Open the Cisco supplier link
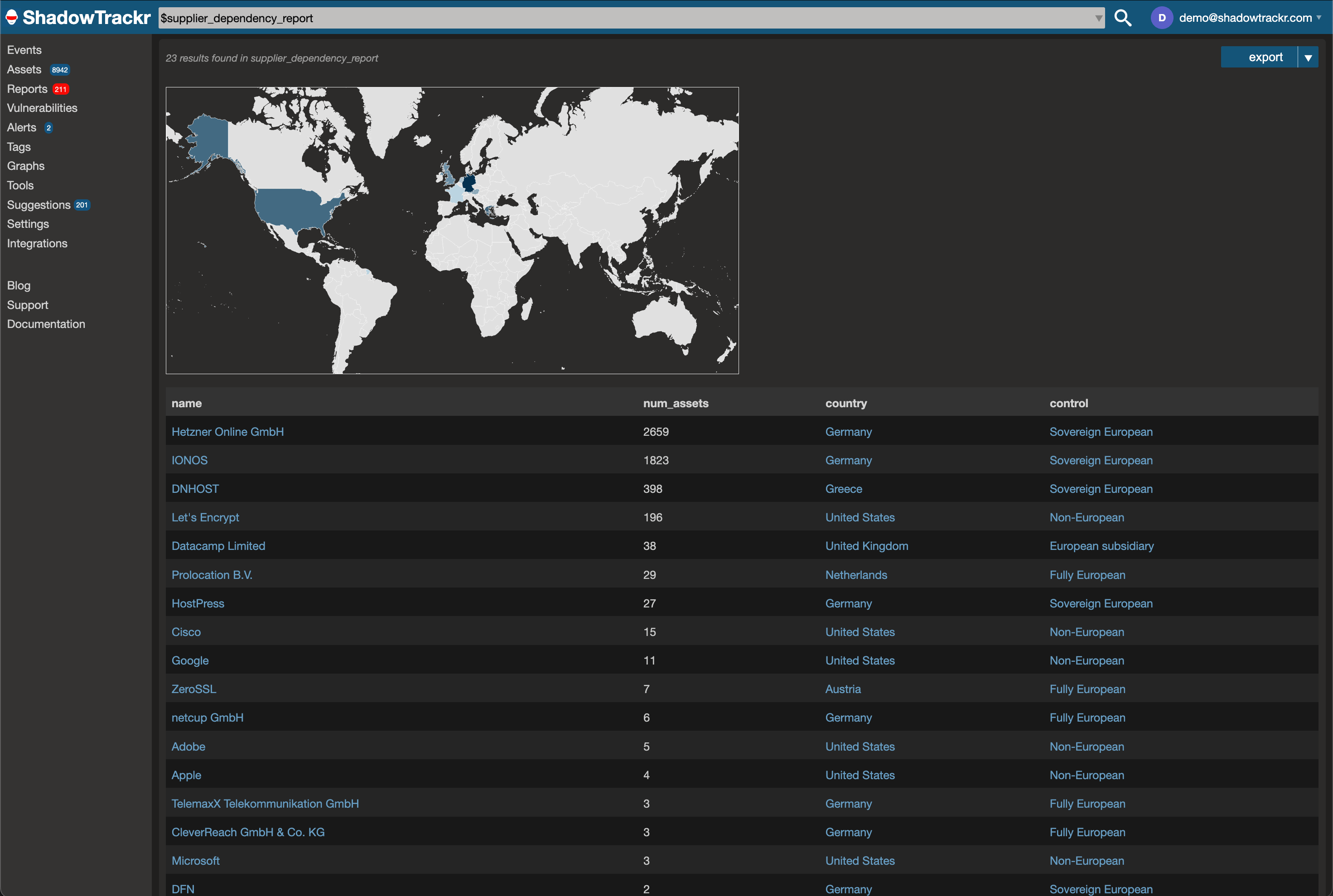The height and width of the screenshot is (896, 1333). 186,632
